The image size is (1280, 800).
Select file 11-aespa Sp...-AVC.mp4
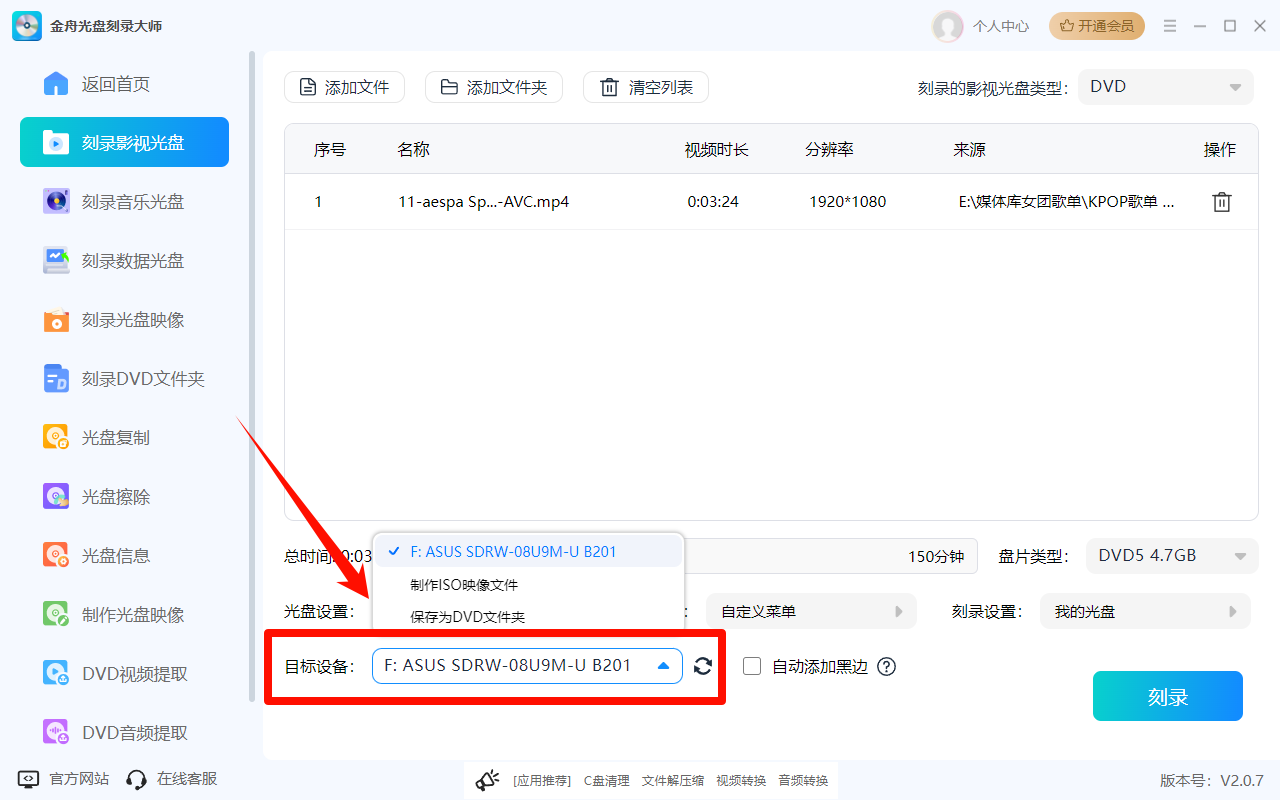pyautogui.click(x=483, y=202)
